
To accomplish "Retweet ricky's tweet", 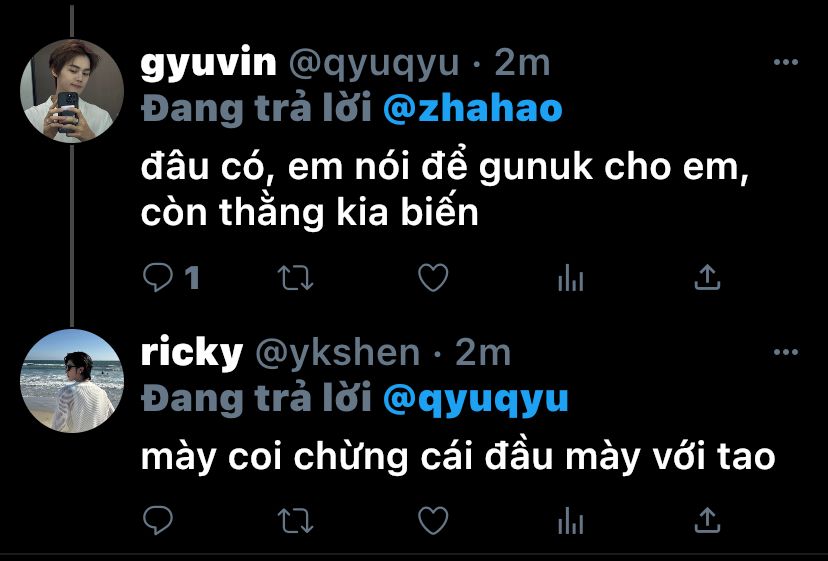I will pos(296,521).
